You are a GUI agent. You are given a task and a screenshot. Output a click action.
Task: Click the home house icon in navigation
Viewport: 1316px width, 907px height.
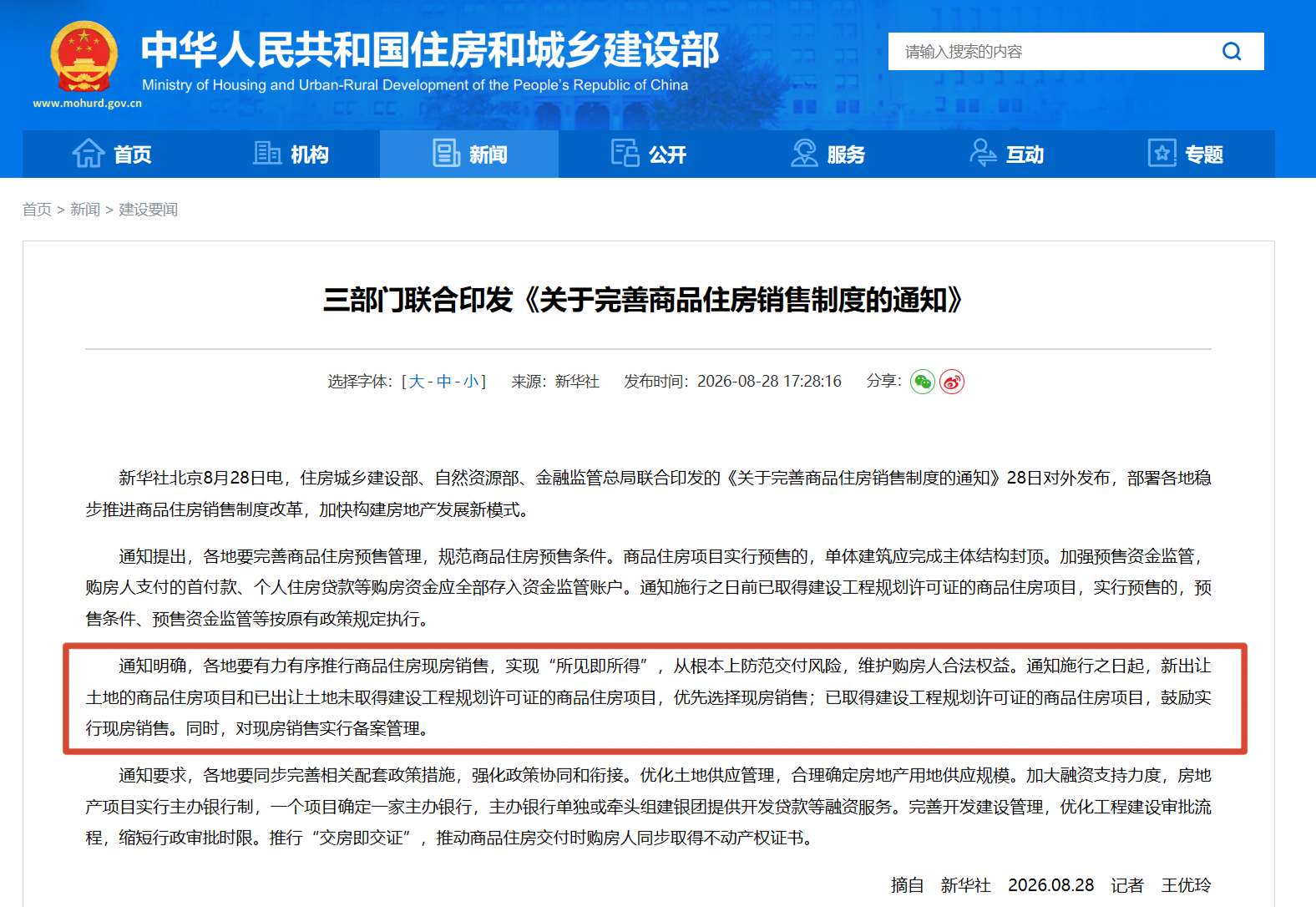tap(89, 154)
